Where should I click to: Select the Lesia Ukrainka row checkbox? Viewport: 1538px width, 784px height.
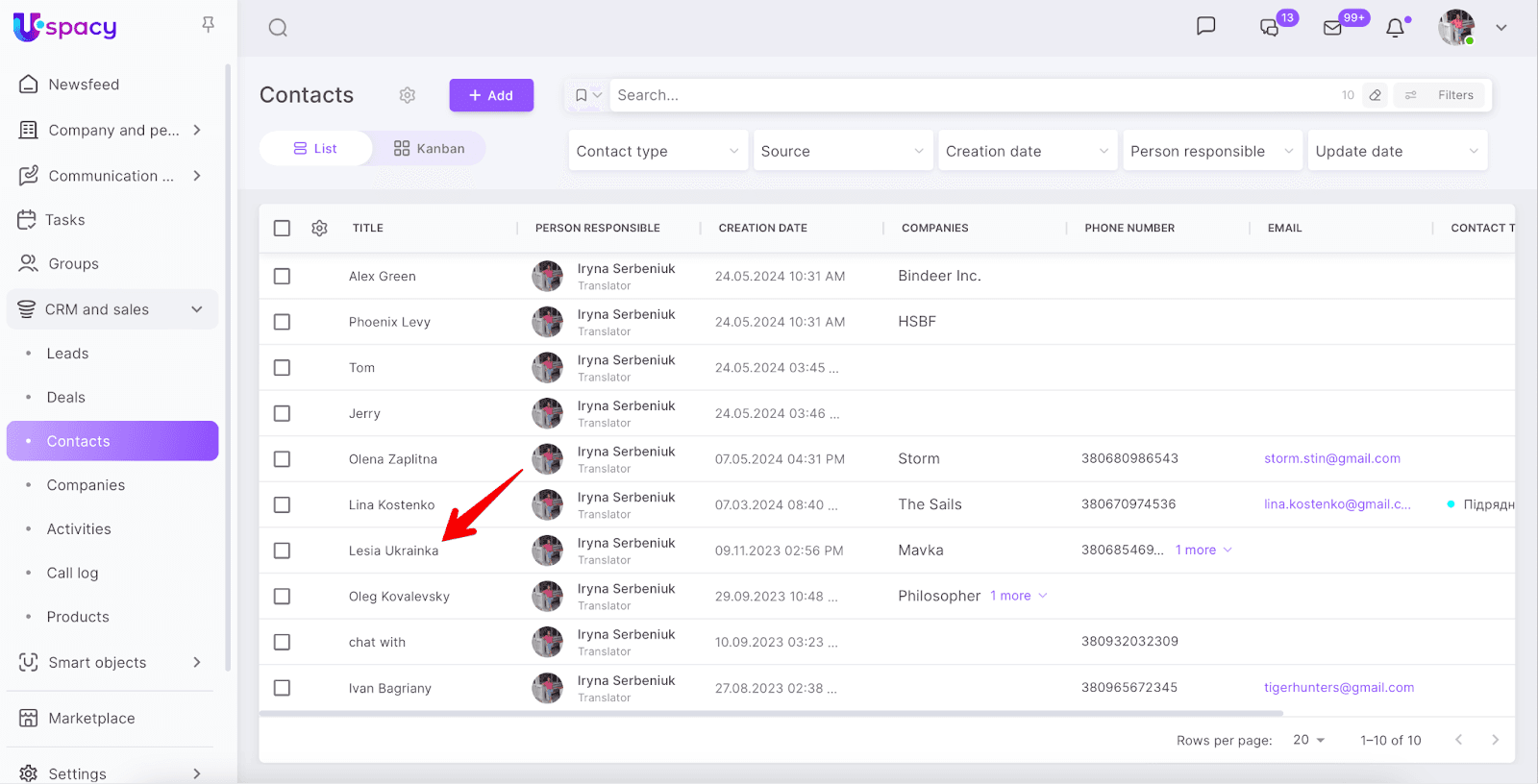pos(282,551)
